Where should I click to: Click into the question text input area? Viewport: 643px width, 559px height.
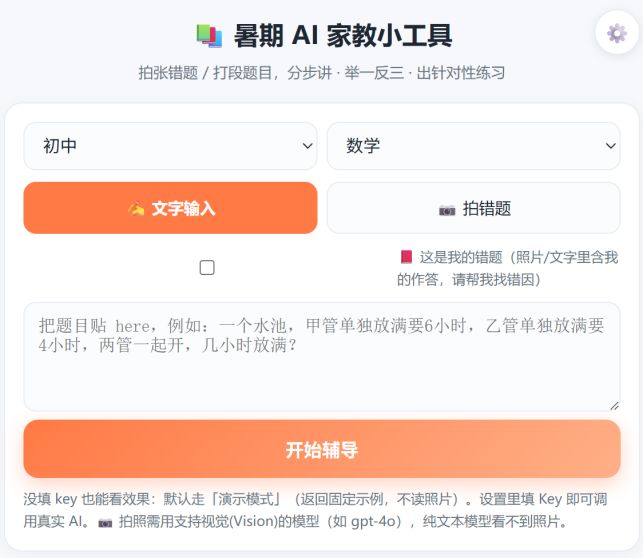click(322, 357)
